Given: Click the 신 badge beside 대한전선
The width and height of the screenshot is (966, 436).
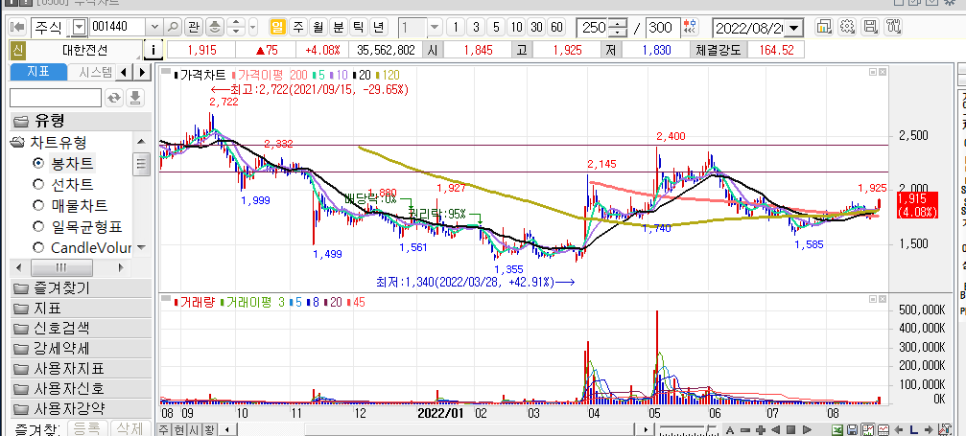Looking at the screenshot, I should pos(18,50).
